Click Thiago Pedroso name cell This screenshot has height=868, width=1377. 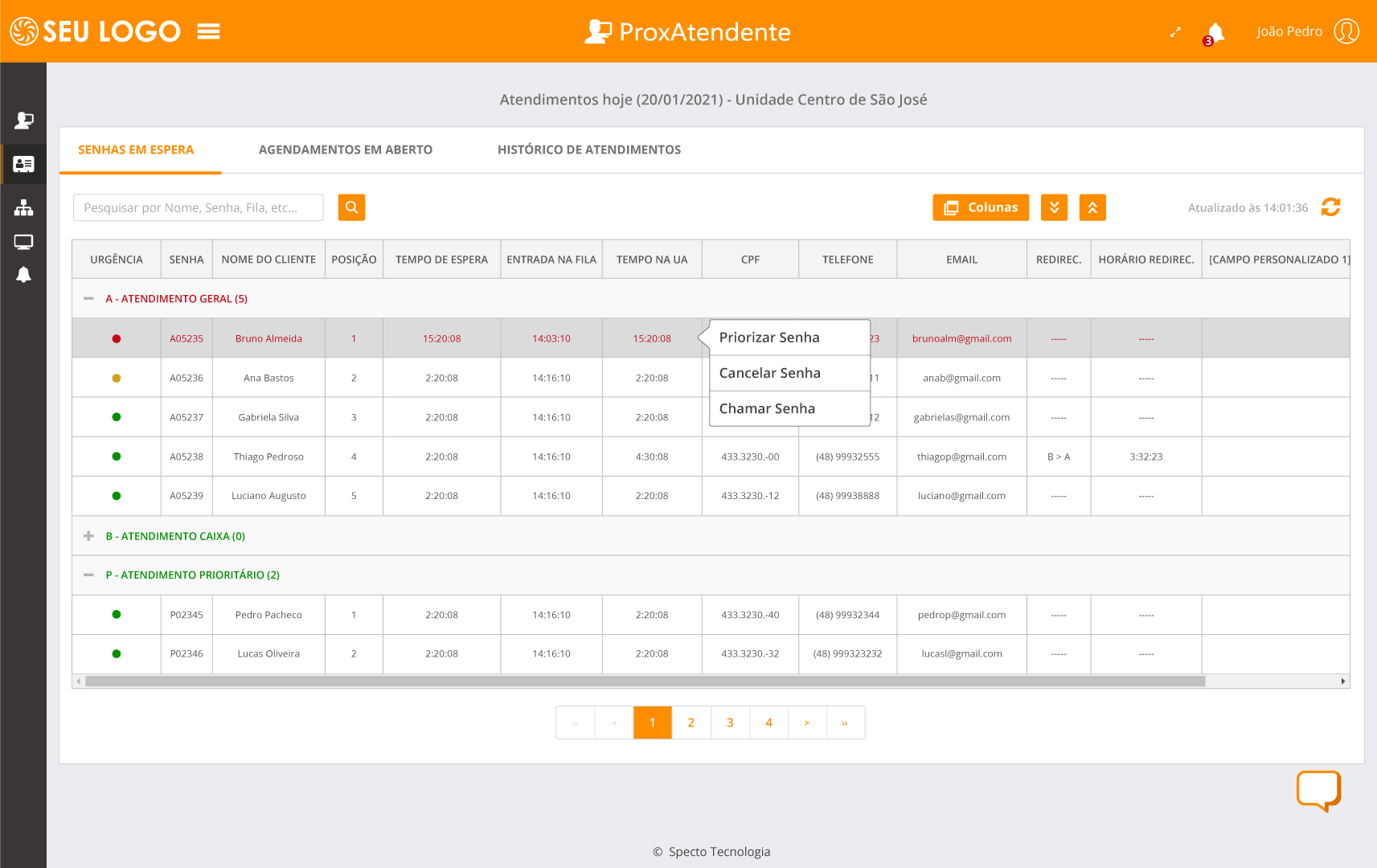coord(268,457)
